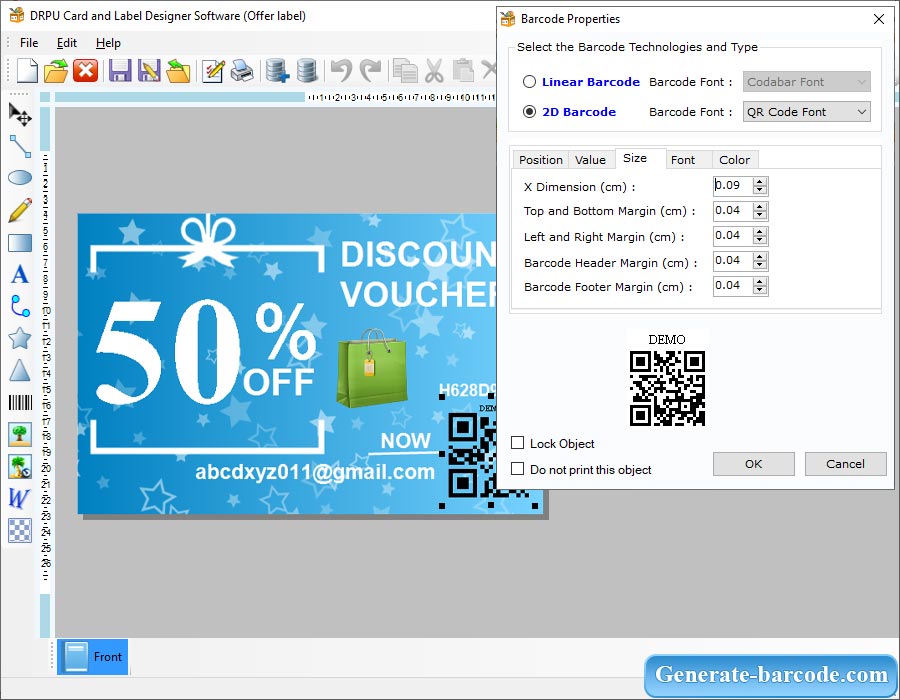Image resolution: width=900 pixels, height=700 pixels.
Task: Select the Text tool letter A
Action: coord(20,274)
